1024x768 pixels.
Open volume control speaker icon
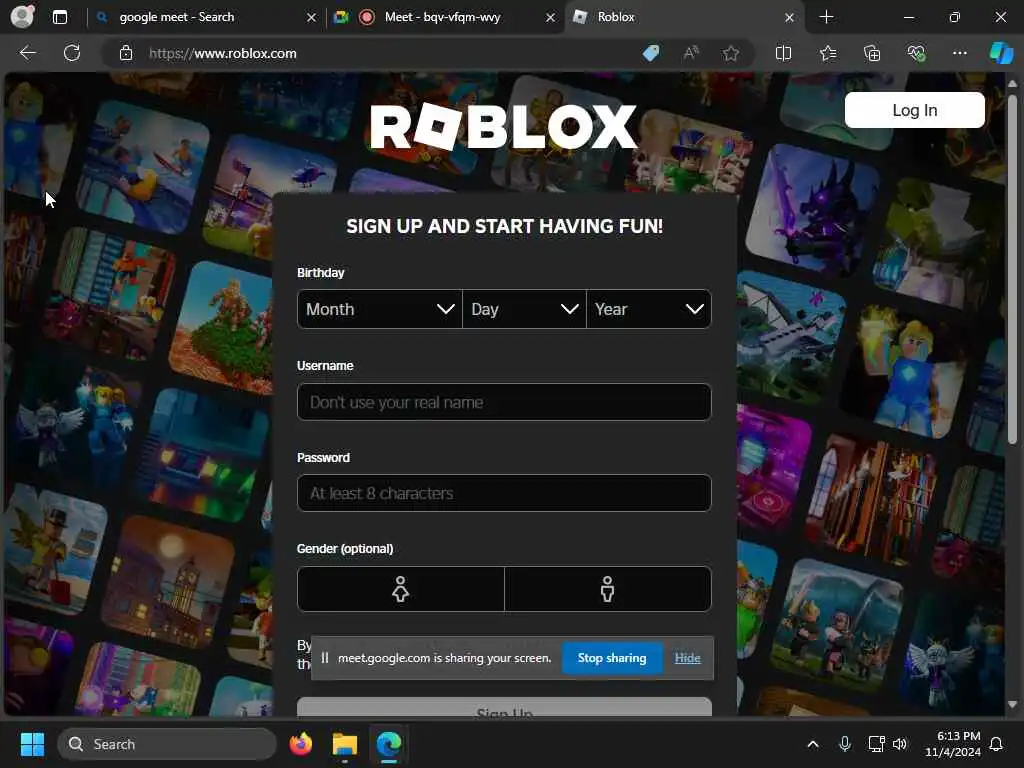900,744
